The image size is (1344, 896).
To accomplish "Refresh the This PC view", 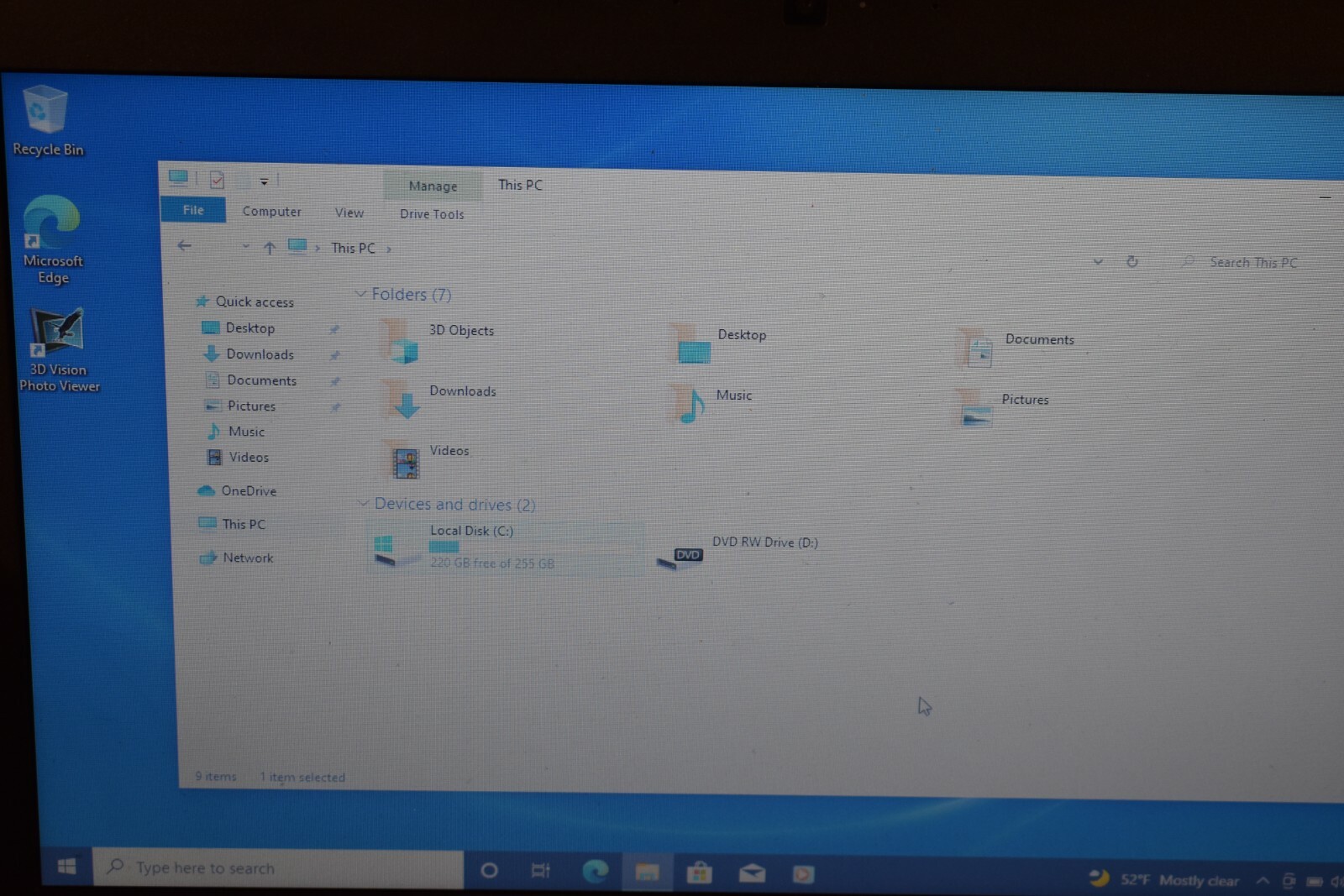I will coord(1131,262).
